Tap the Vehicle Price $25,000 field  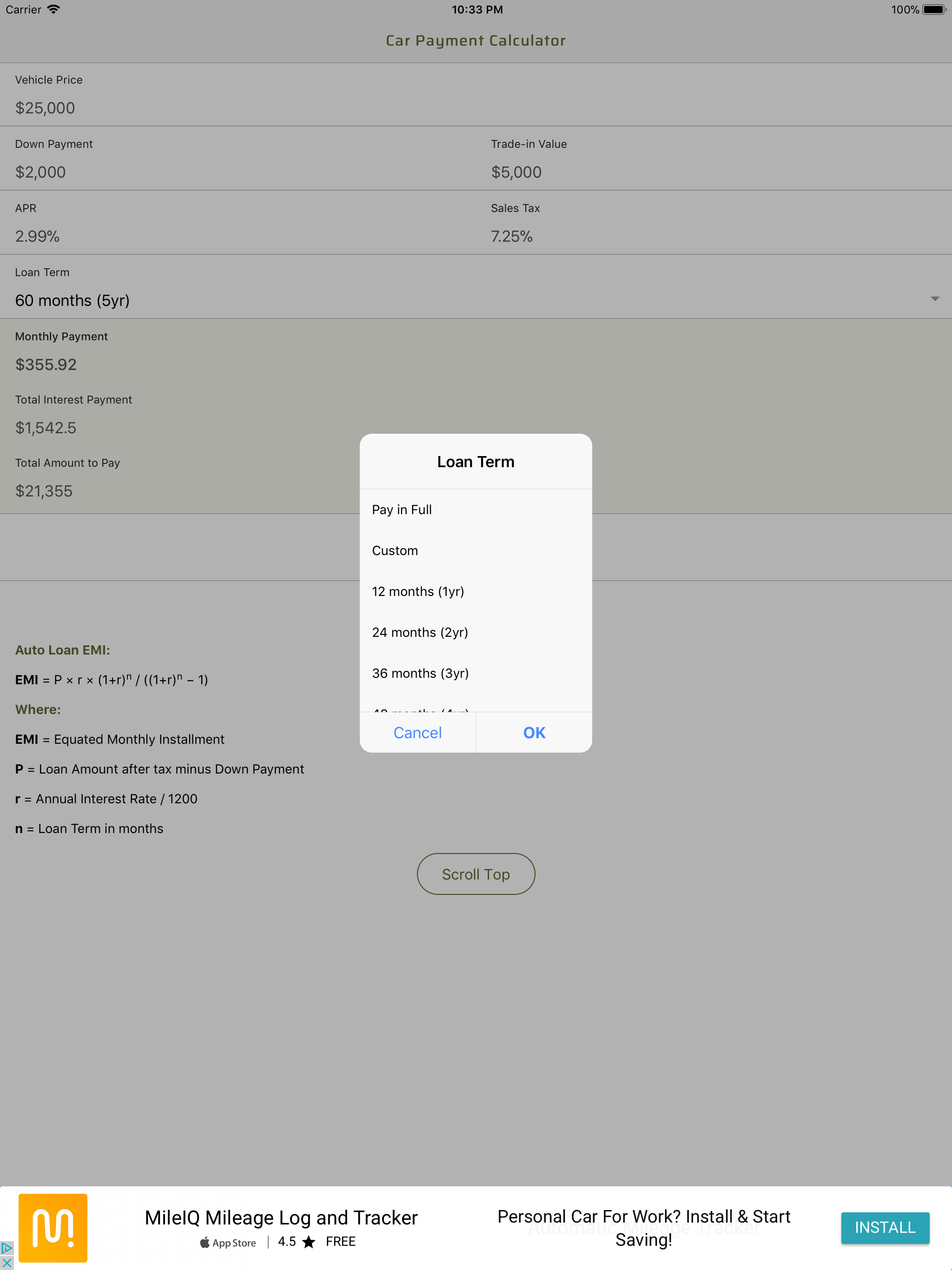46,108
